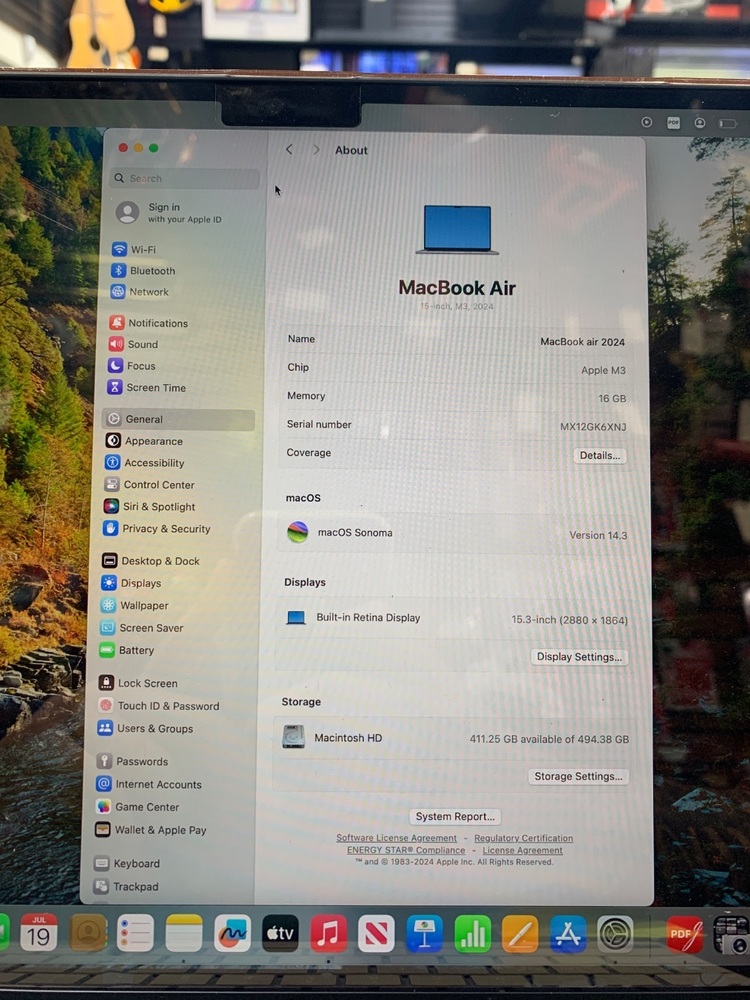The width and height of the screenshot is (750, 1000).
Task: Open the PDF app in the Dock
Action: 684,934
